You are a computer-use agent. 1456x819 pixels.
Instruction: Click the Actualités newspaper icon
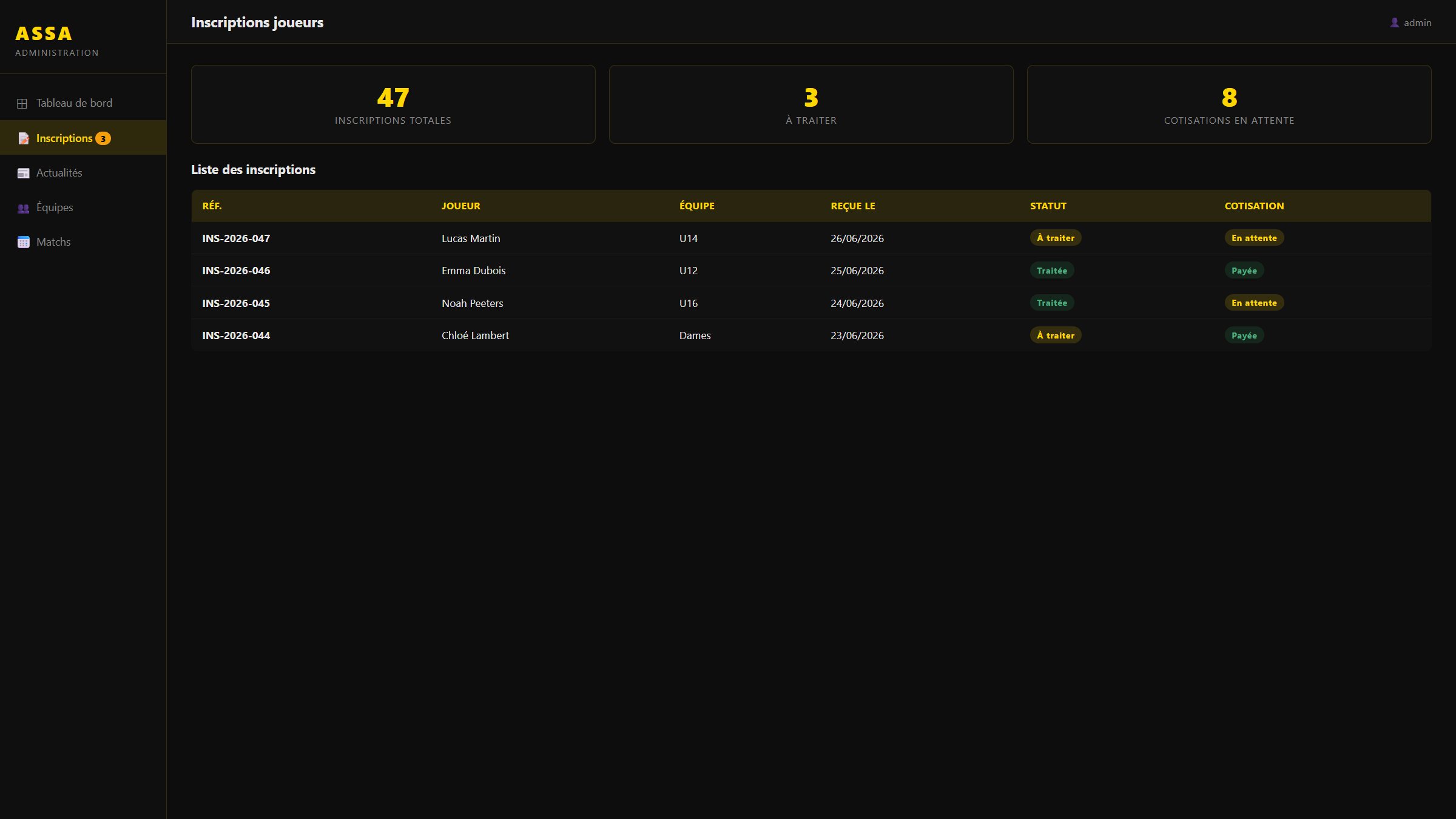pos(23,173)
